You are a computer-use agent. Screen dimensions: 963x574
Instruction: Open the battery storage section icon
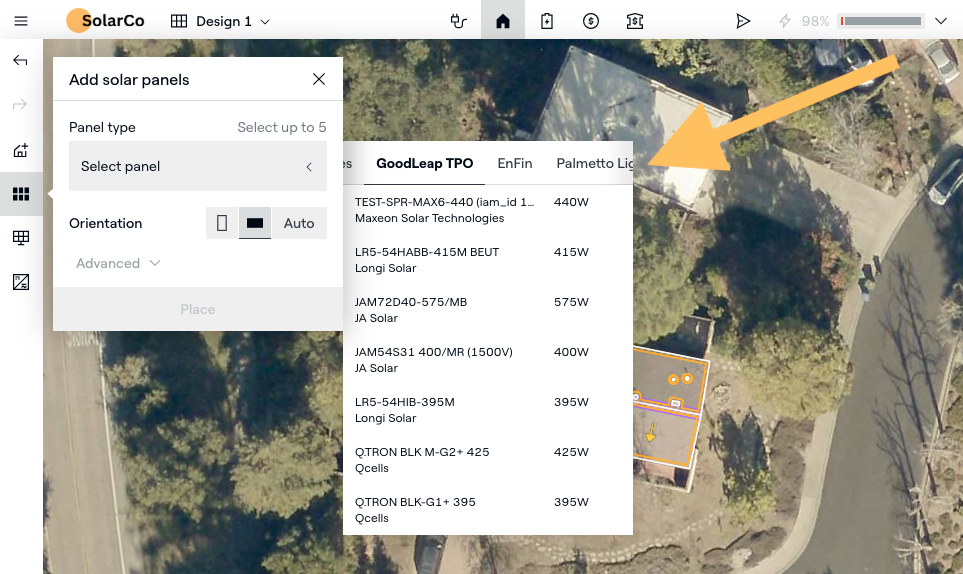point(547,21)
